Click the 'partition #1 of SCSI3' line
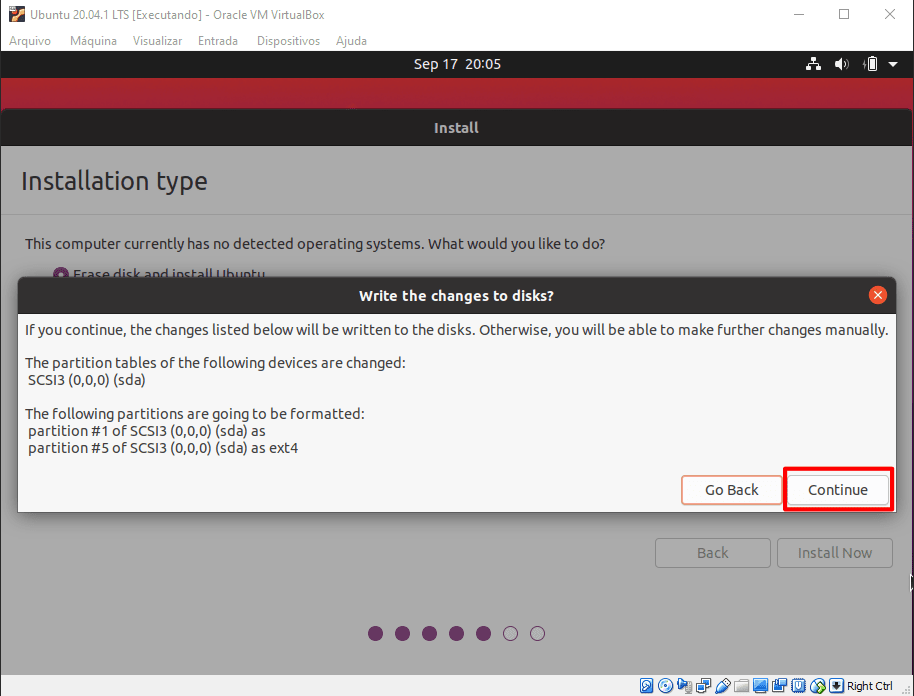Image resolution: width=914 pixels, height=696 pixels. (x=147, y=431)
